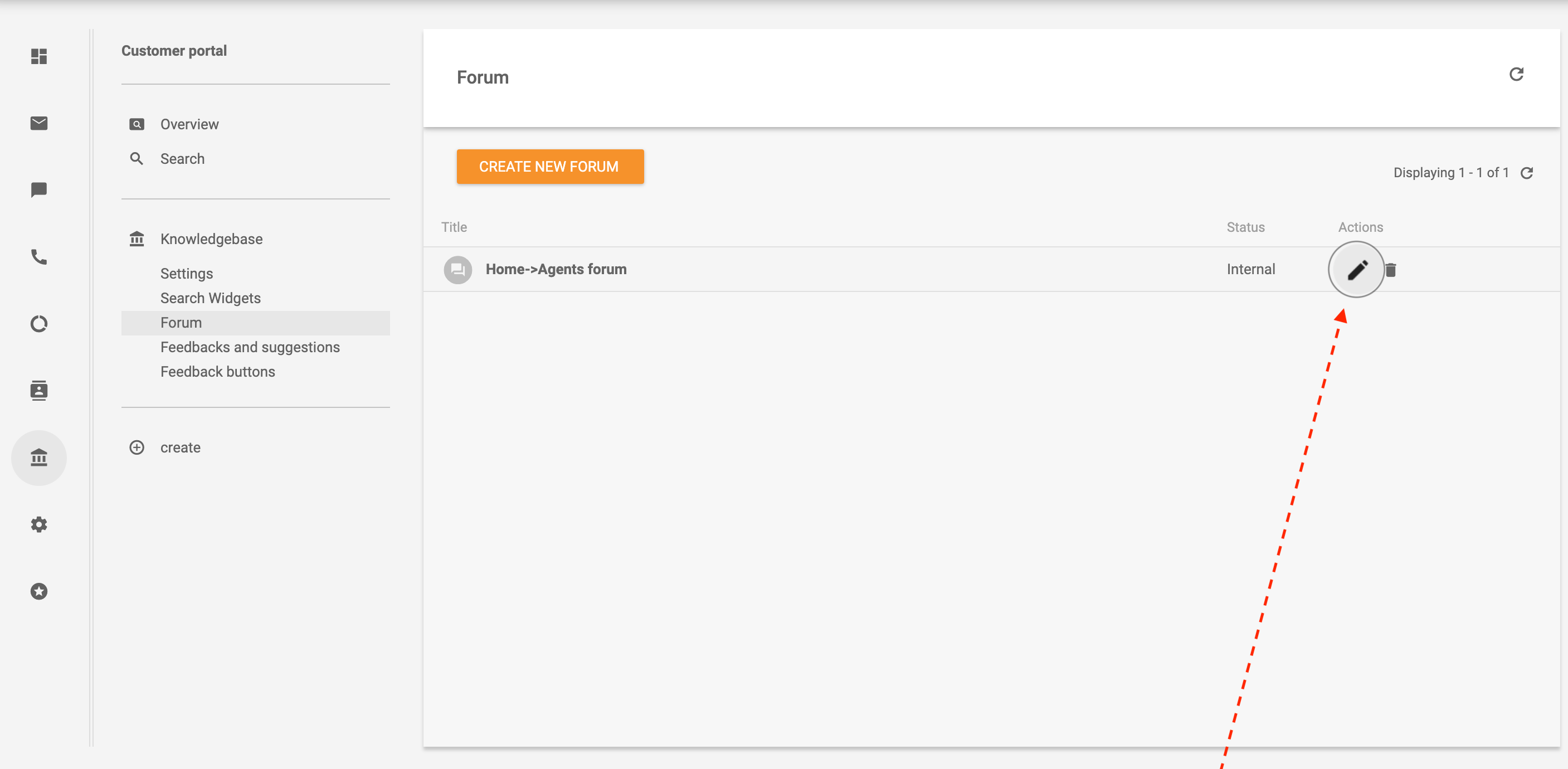Open the Dashboard from the sidebar
The width and height of the screenshot is (1568, 769).
click(39, 57)
